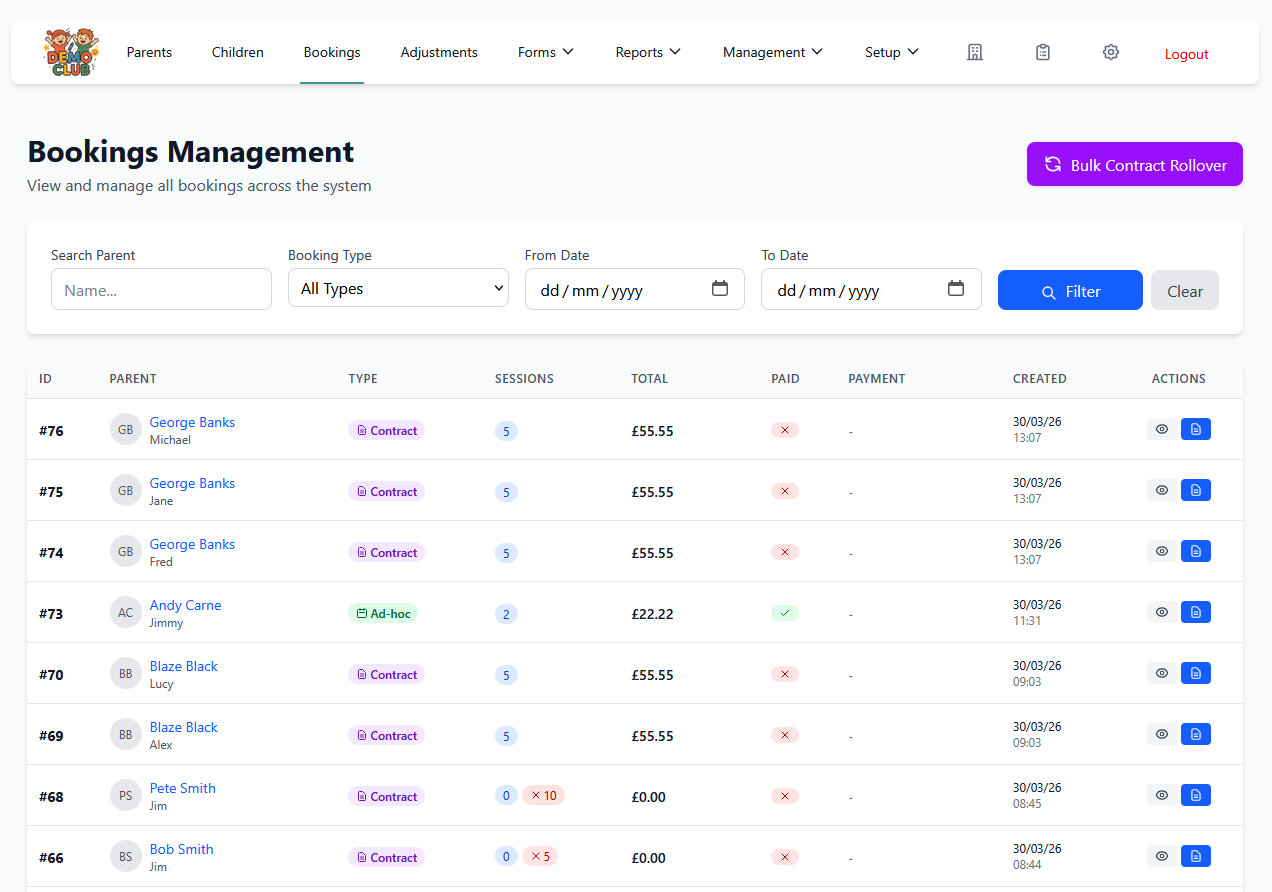Open the Adjustments page
This screenshot has height=892, width=1272.
(439, 52)
